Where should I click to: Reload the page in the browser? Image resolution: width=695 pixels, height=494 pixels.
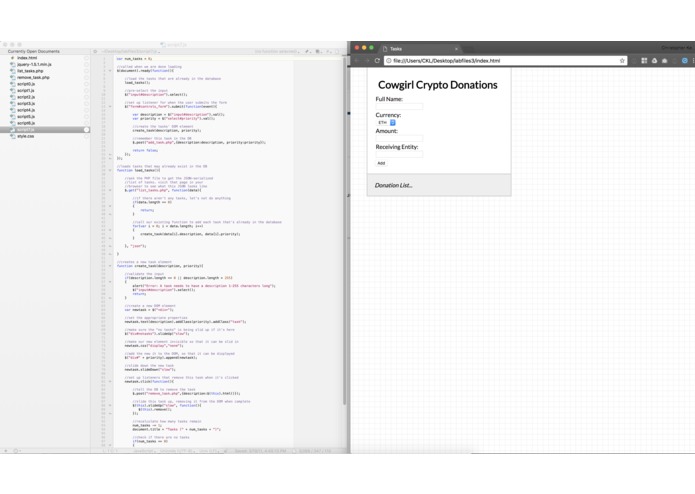click(x=377, y=61)
